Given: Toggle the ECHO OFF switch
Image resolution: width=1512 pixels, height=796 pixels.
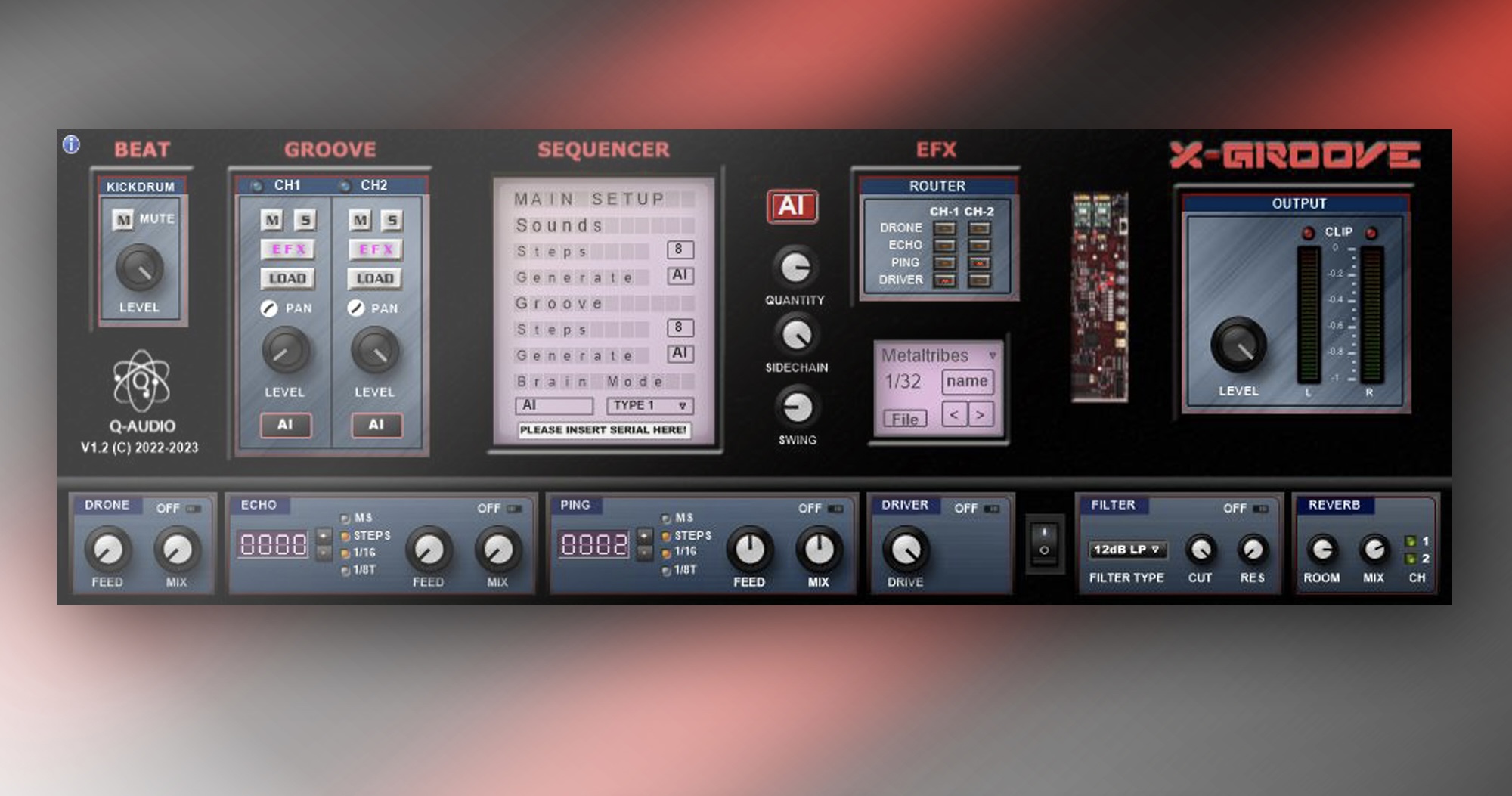Looking at the screenshot, I should tap(515, 509).
